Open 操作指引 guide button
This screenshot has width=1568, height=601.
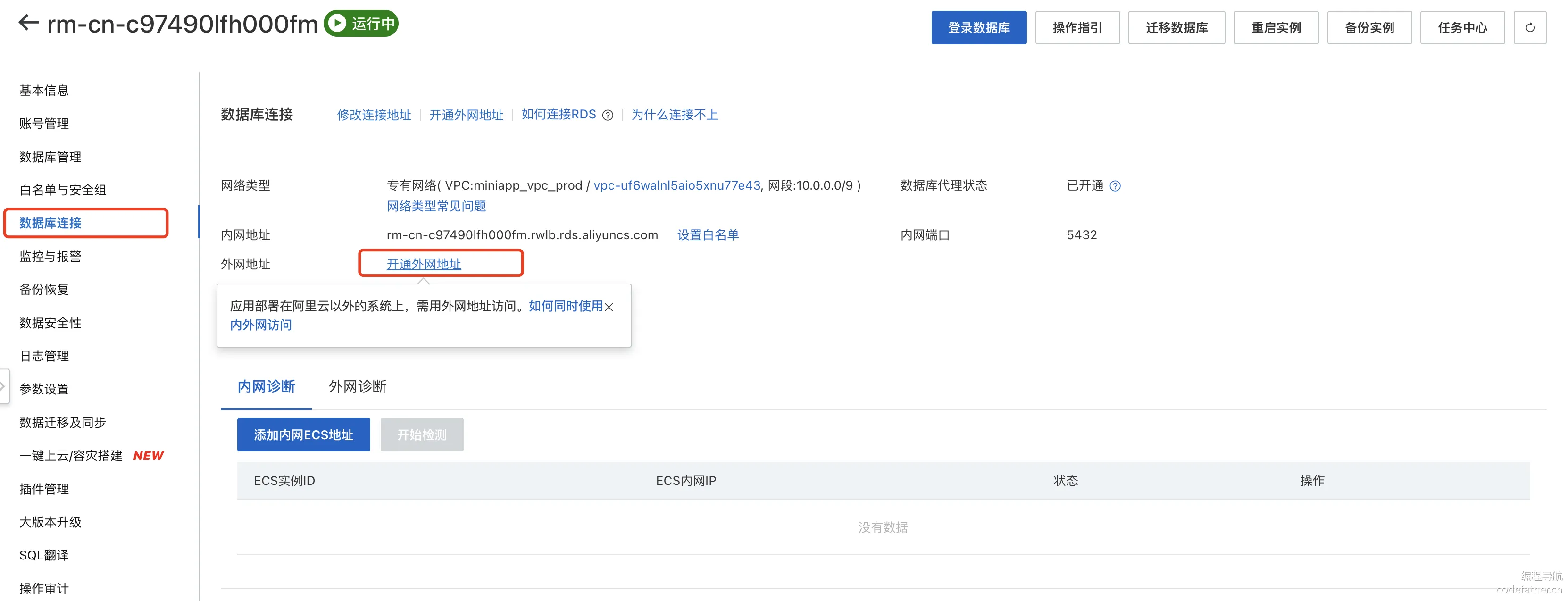(x=1077, y=27)
